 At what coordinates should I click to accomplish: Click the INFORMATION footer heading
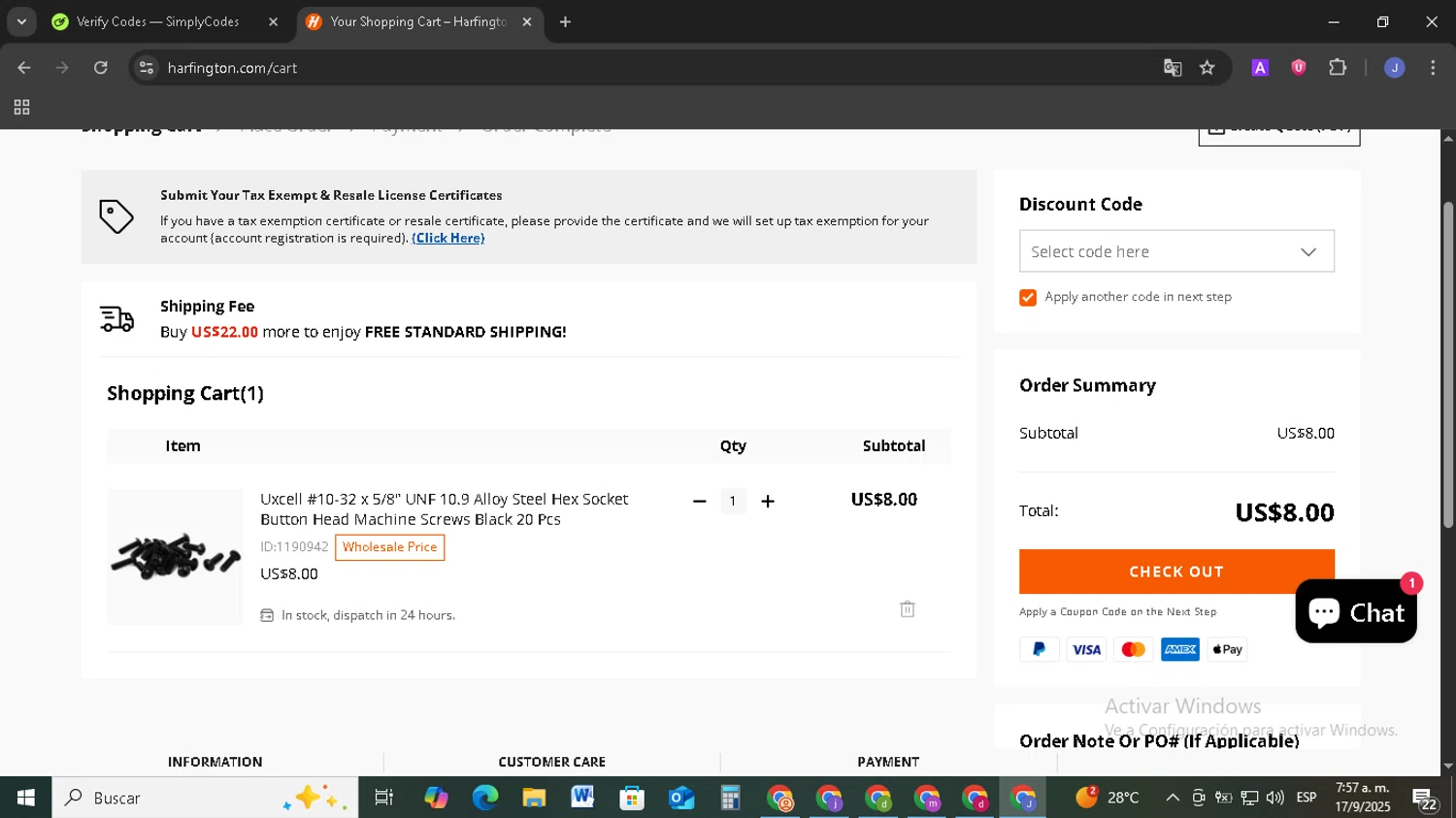(215, 763)
